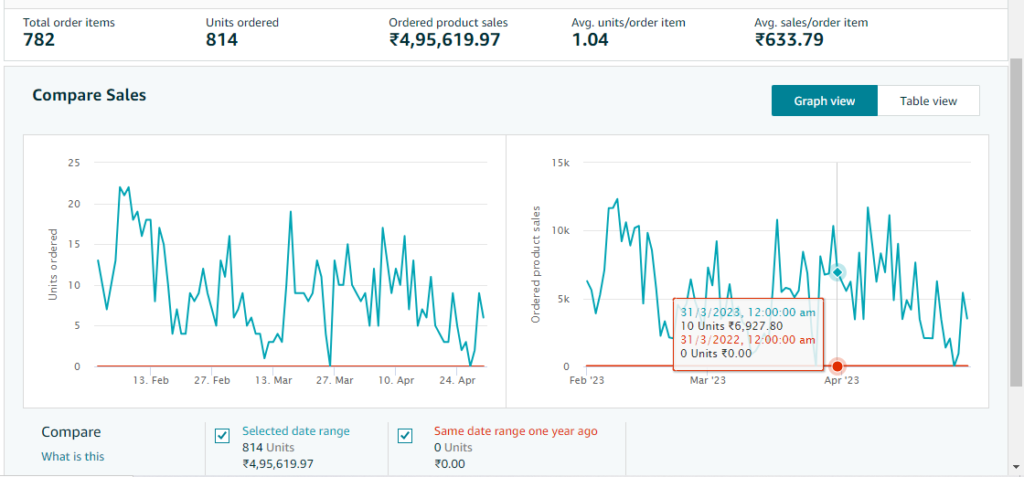Click the Same date range one year ago label

click(x=515, y=431)
